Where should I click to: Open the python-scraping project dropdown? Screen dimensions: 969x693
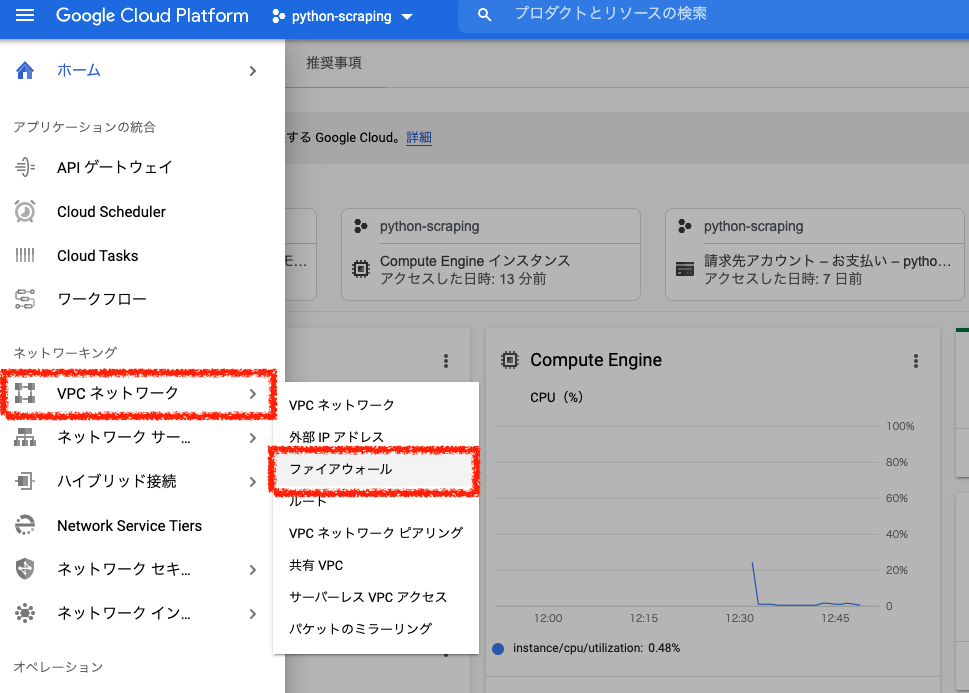coord(342,16)
